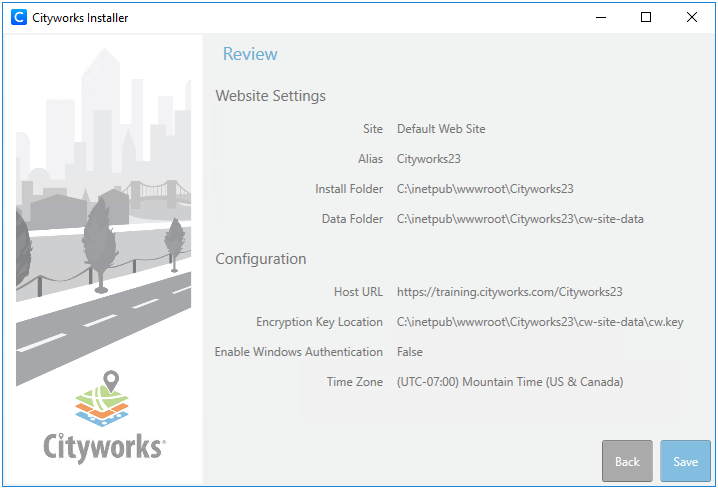Click the Website Settings section title
The image size is (718, 489).
(271, 96)
